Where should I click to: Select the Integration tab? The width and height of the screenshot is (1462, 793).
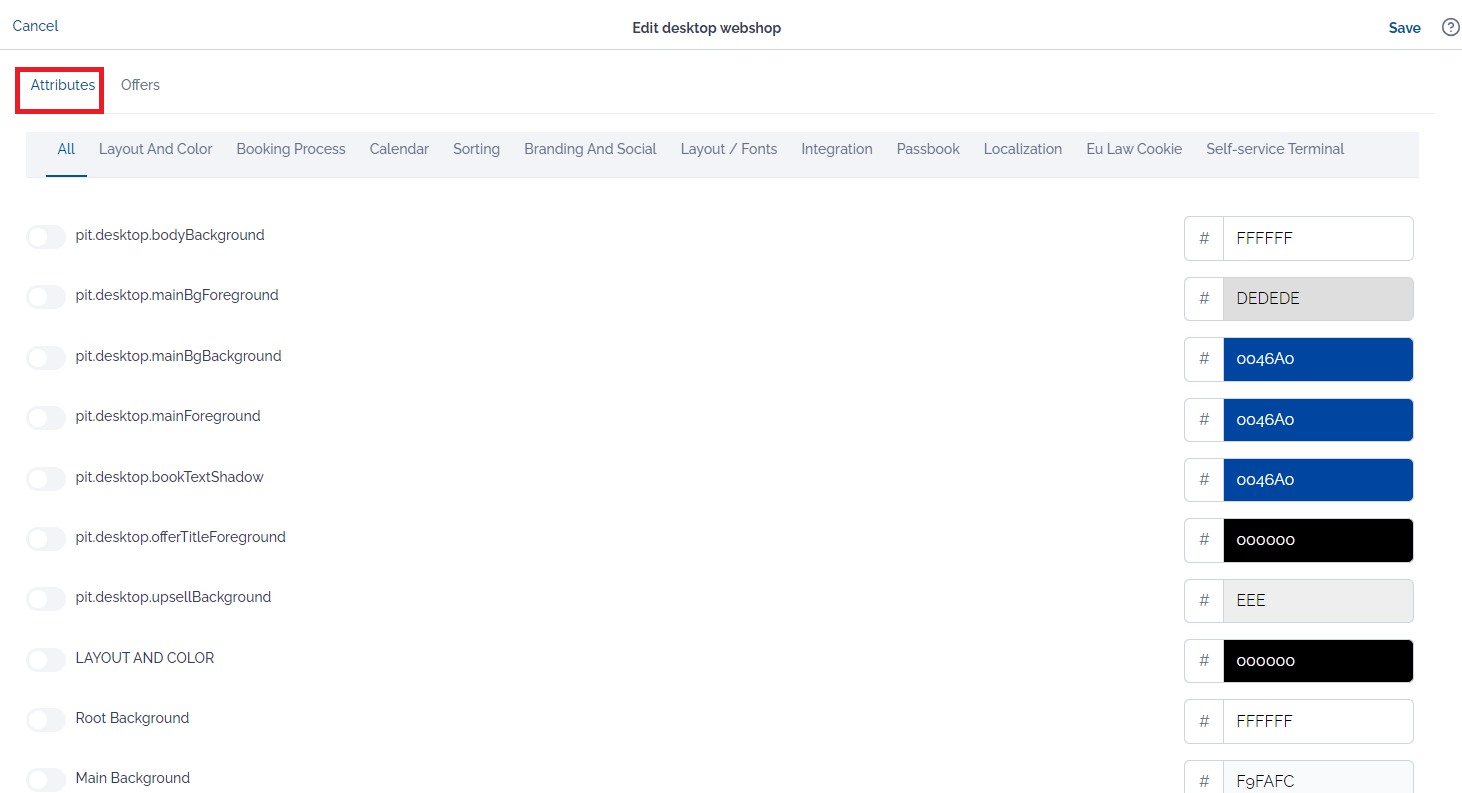837,149
